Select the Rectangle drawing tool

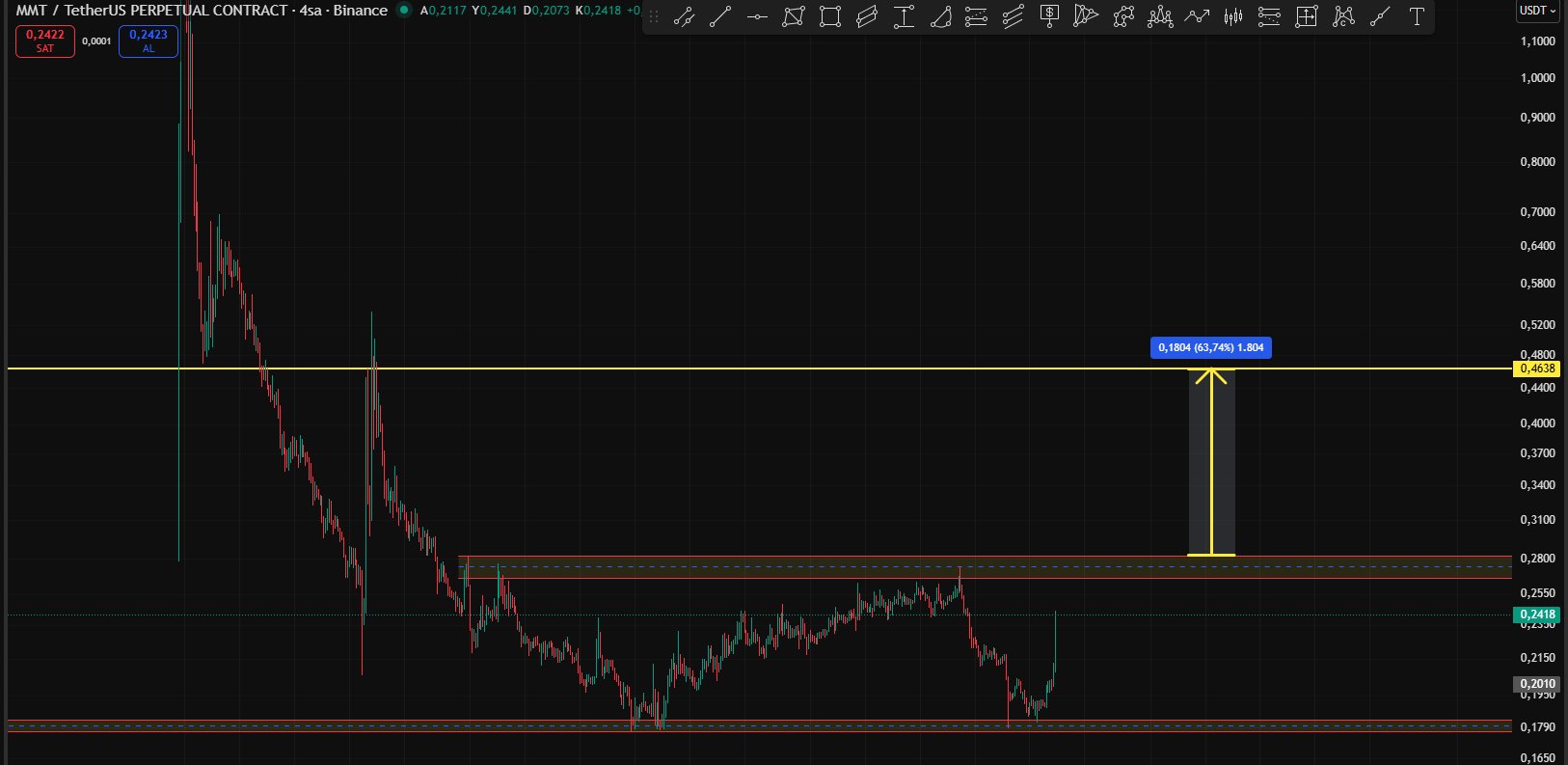pos(829,16)
